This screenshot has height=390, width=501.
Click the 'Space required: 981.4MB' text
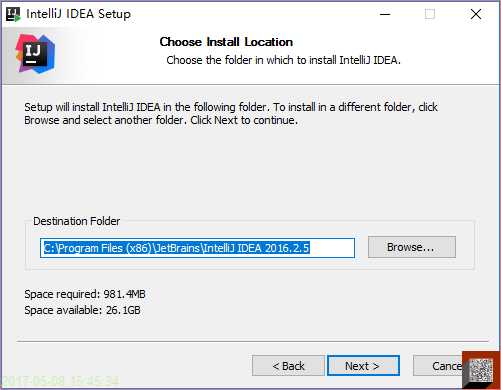[x=85, y=294]
